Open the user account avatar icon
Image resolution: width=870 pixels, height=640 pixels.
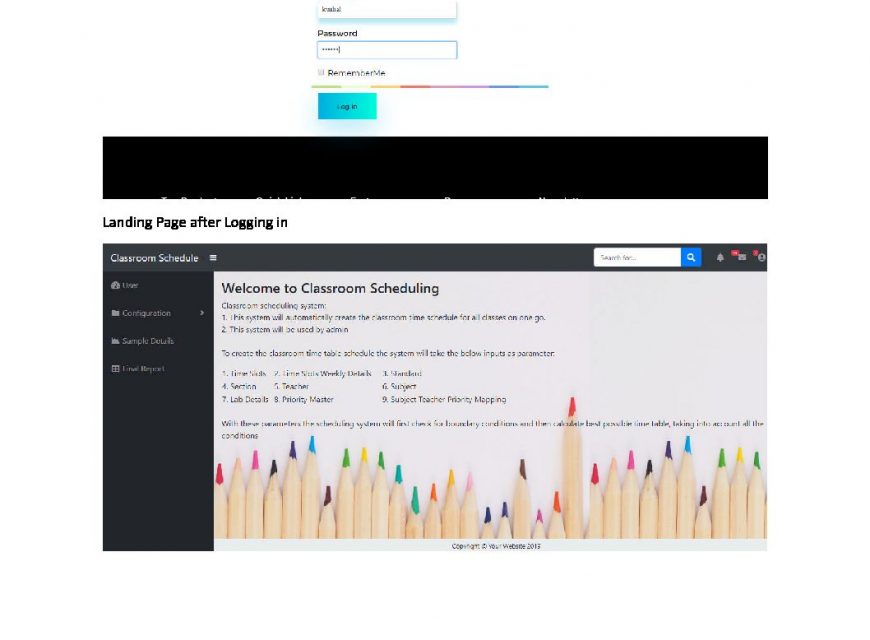[761, 258]
